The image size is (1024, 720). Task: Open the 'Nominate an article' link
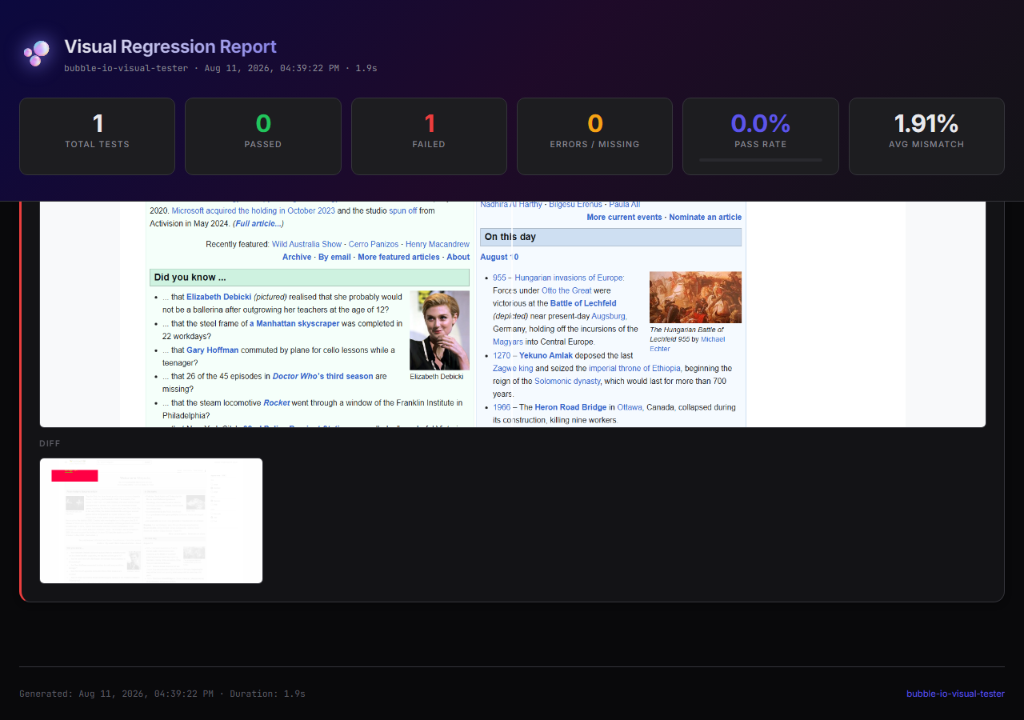click(x=705, y=217)
